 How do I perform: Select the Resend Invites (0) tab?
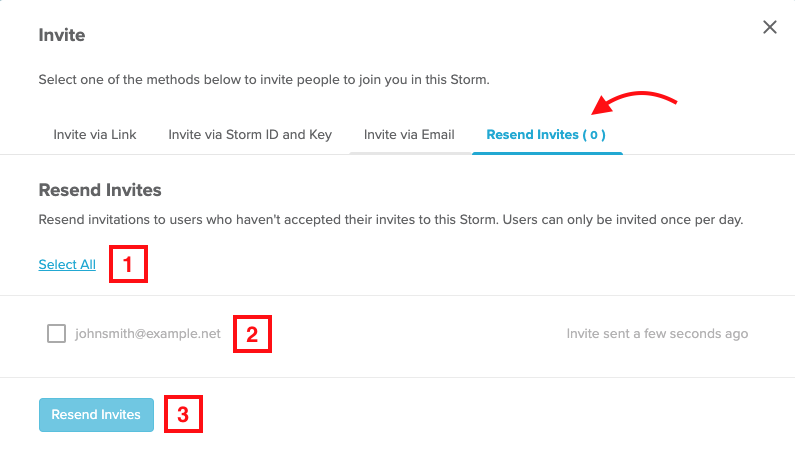click(x=546, y=135)
